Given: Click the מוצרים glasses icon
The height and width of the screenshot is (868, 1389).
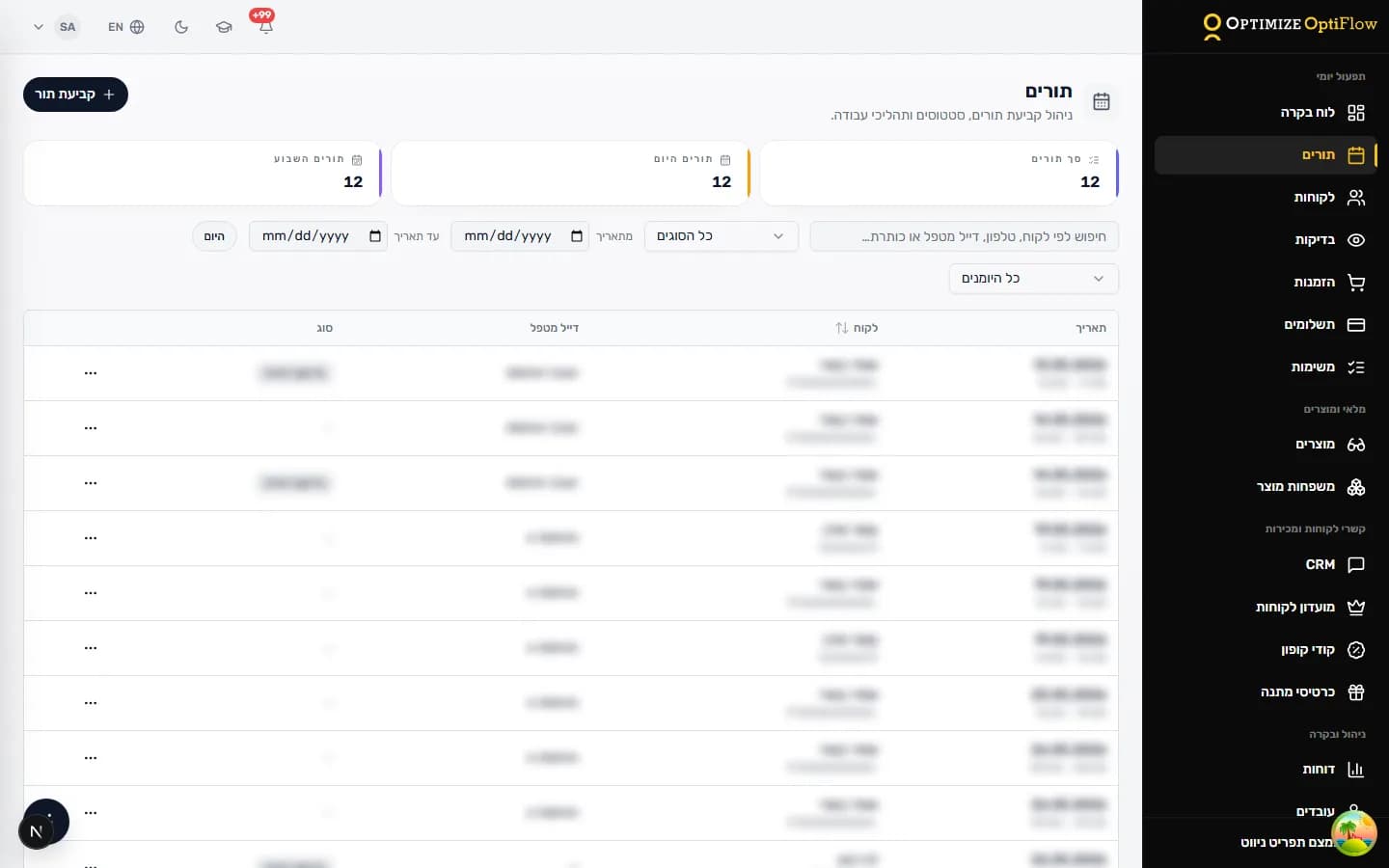Looking at the screenshot, I should click(1356, 445).
